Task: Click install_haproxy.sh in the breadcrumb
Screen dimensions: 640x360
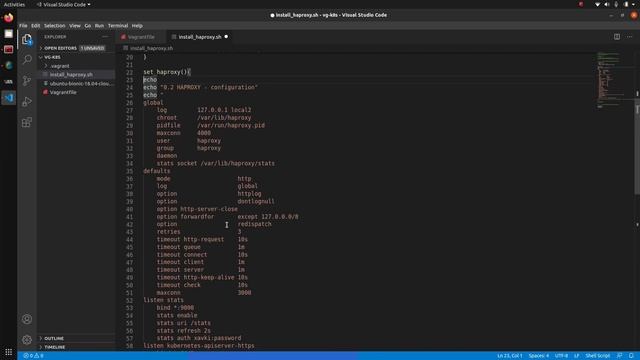Action: (151, 48)
